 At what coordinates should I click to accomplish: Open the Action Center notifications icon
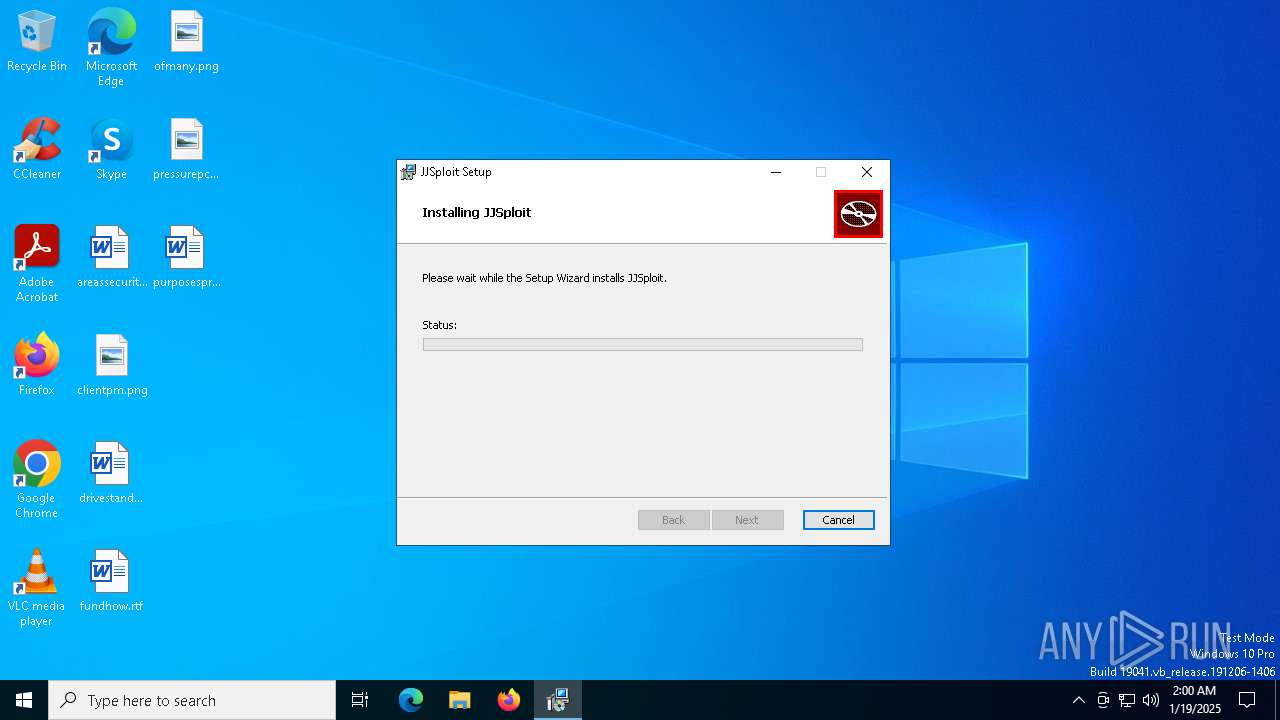(x=1247, y=700)
